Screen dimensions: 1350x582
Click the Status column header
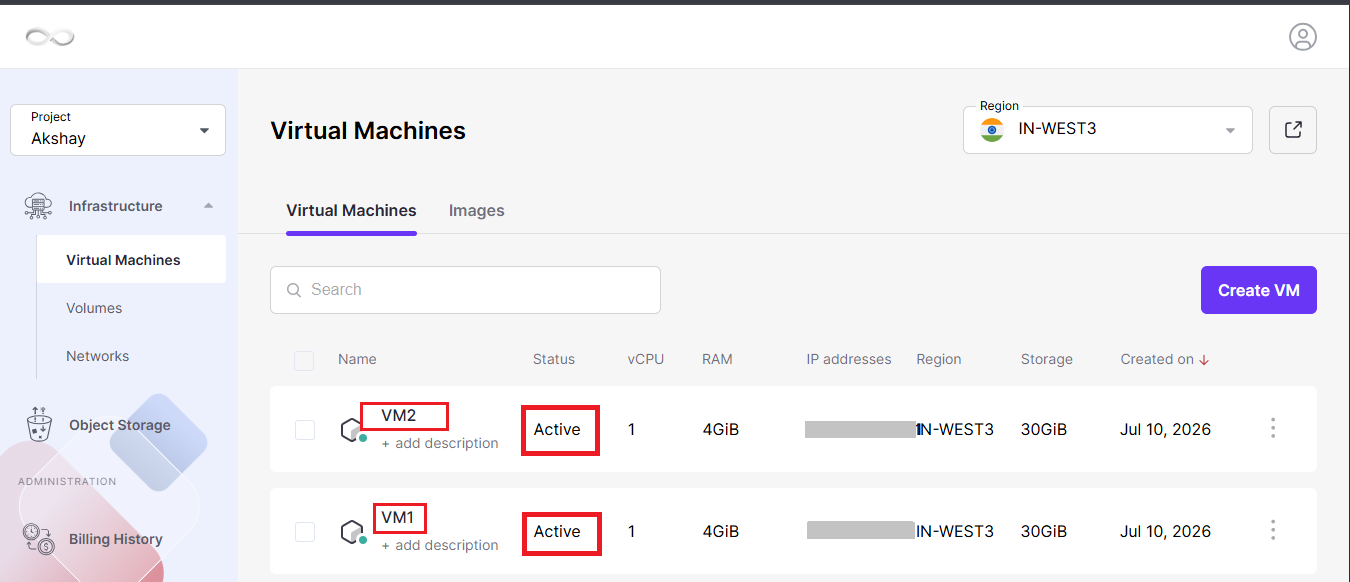coord(554,359)
